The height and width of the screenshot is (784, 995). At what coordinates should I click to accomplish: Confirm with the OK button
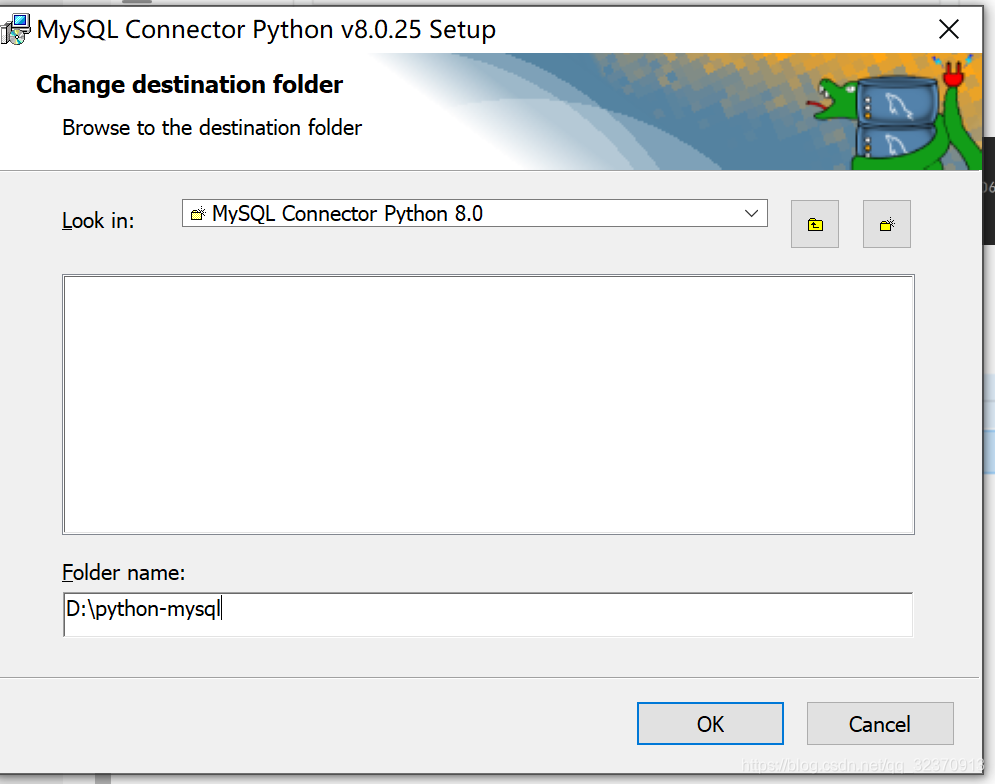pos(710,724)
